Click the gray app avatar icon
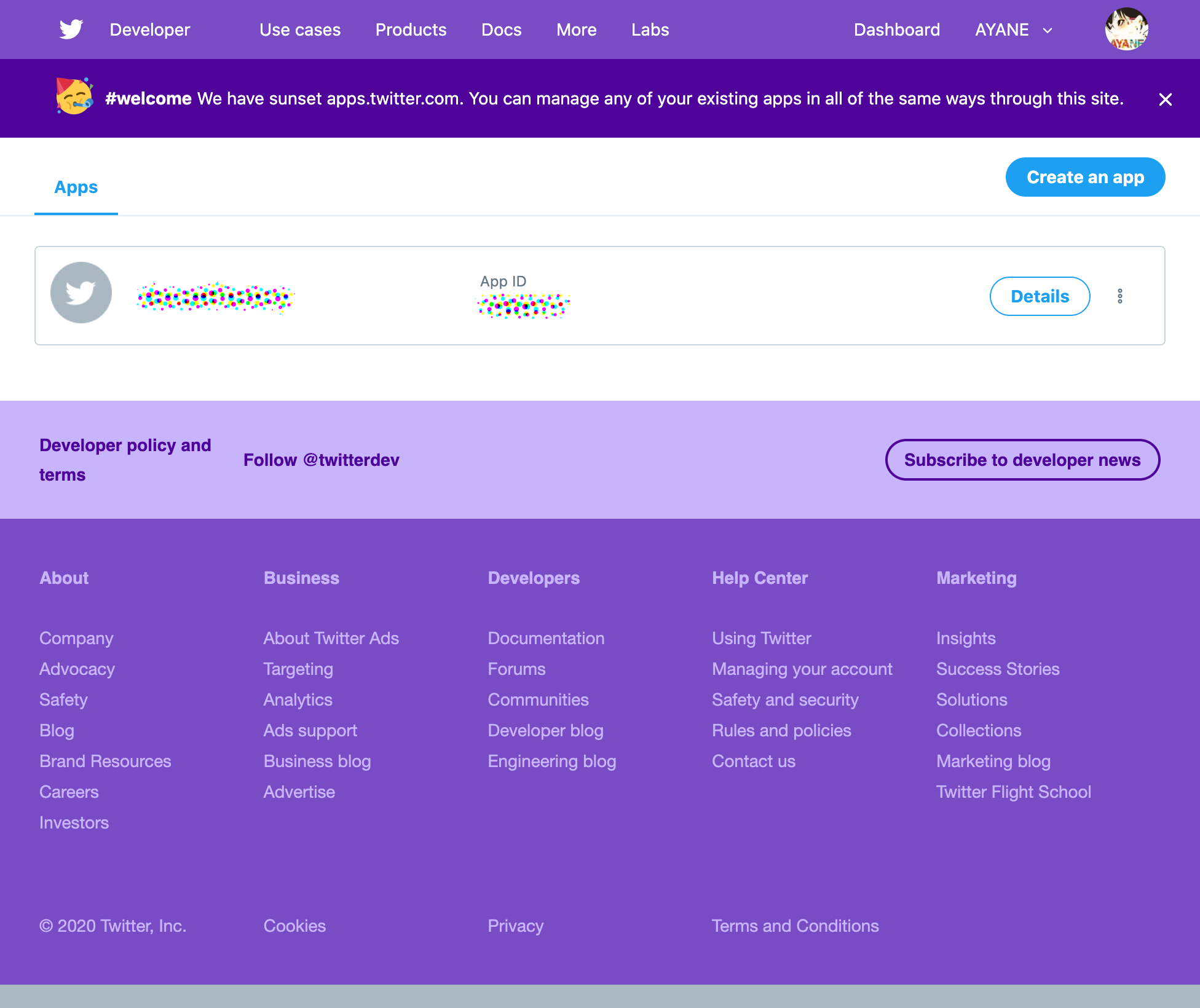Screen dimensions: 1200x1008 coord(81,293)
